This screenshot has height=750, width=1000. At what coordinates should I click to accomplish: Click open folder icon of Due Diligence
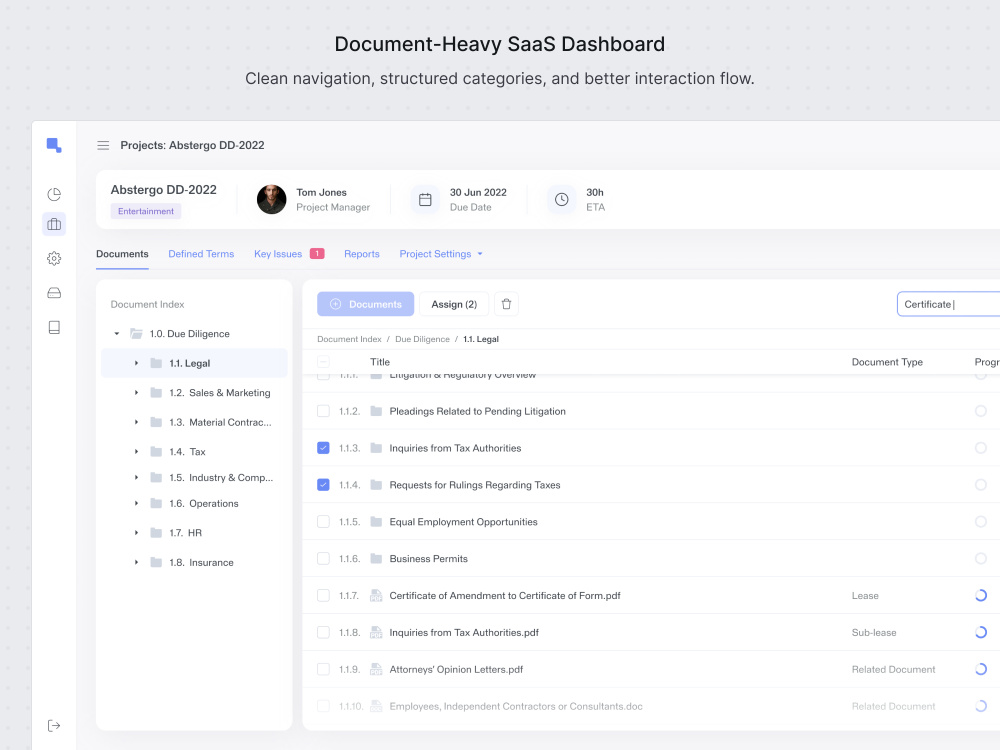[x=136, y=334]
